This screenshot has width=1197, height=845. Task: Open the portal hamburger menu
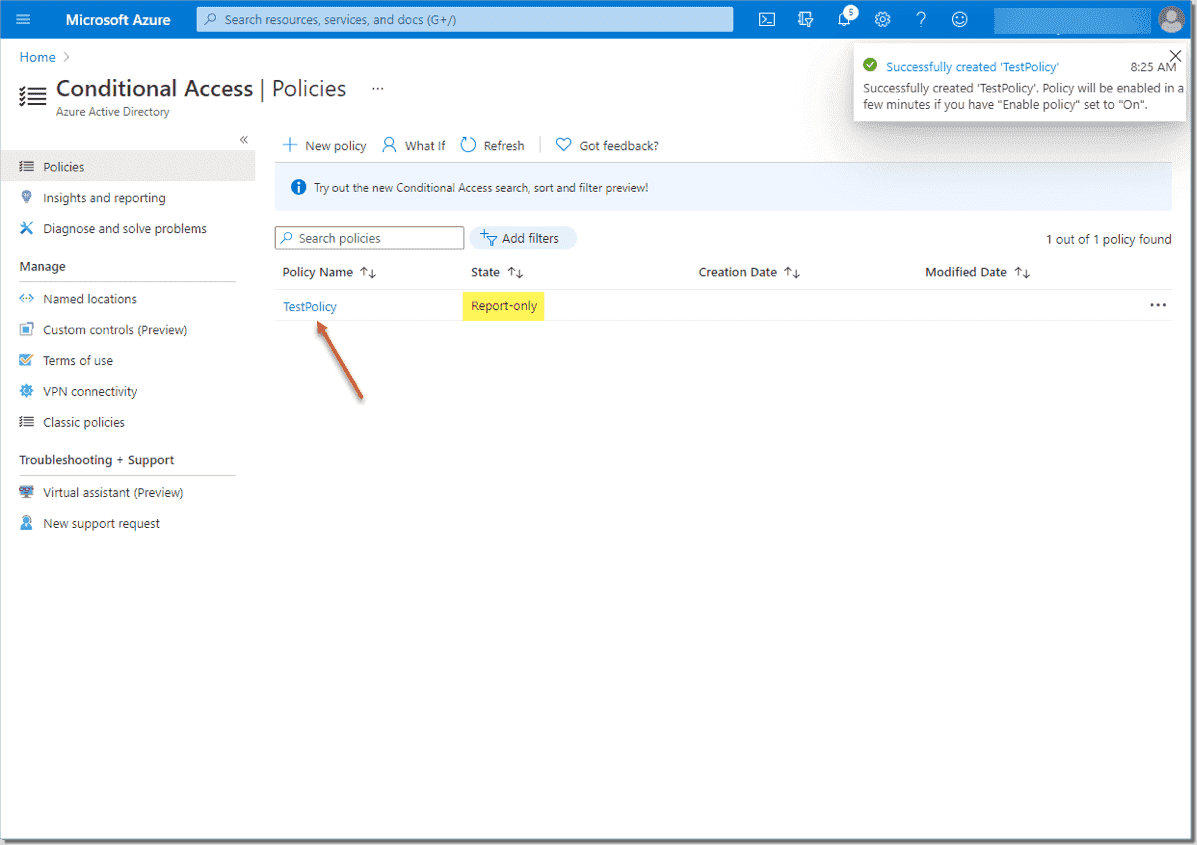pos(22,19)
